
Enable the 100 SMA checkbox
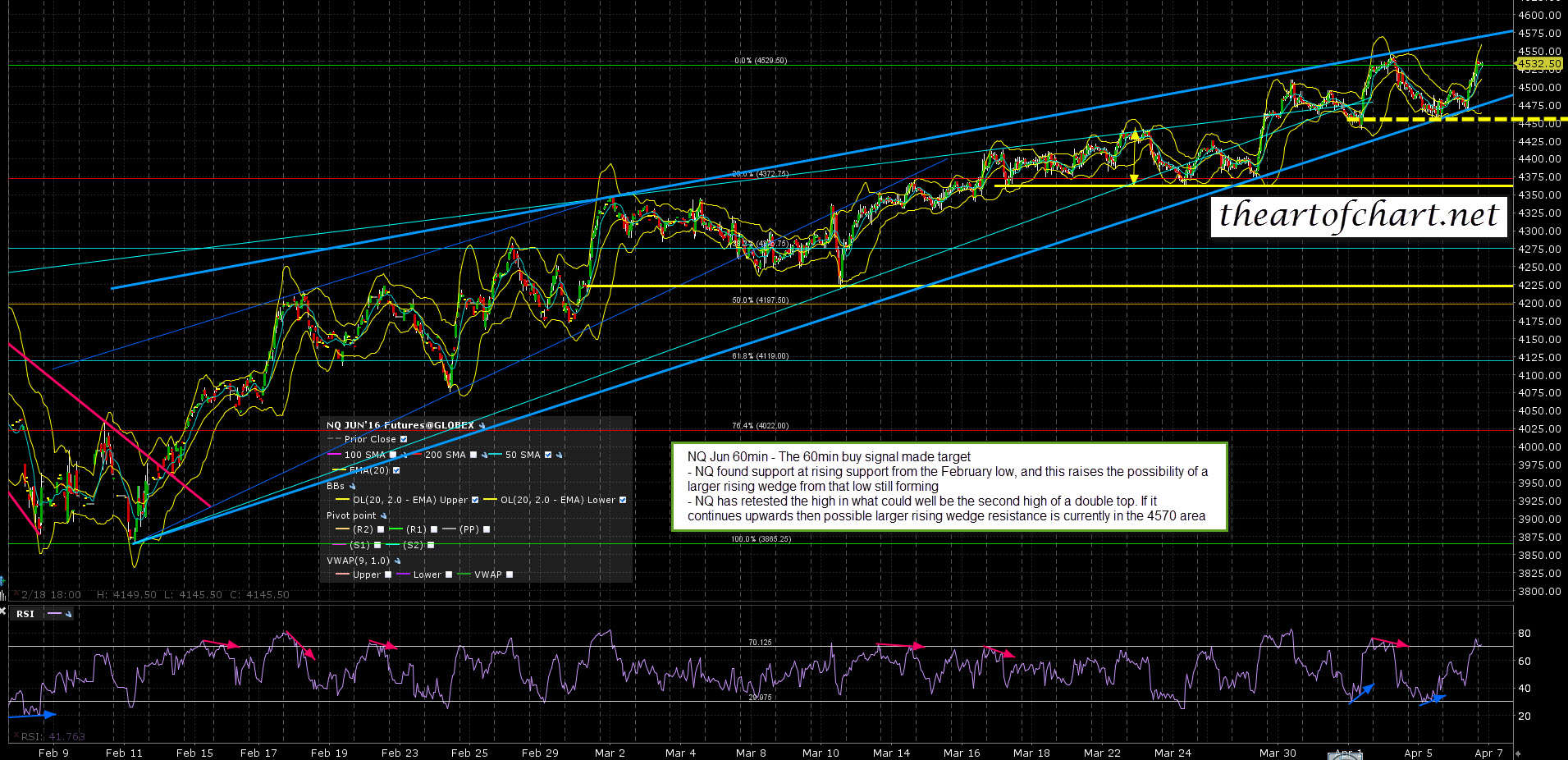point(393,455)
